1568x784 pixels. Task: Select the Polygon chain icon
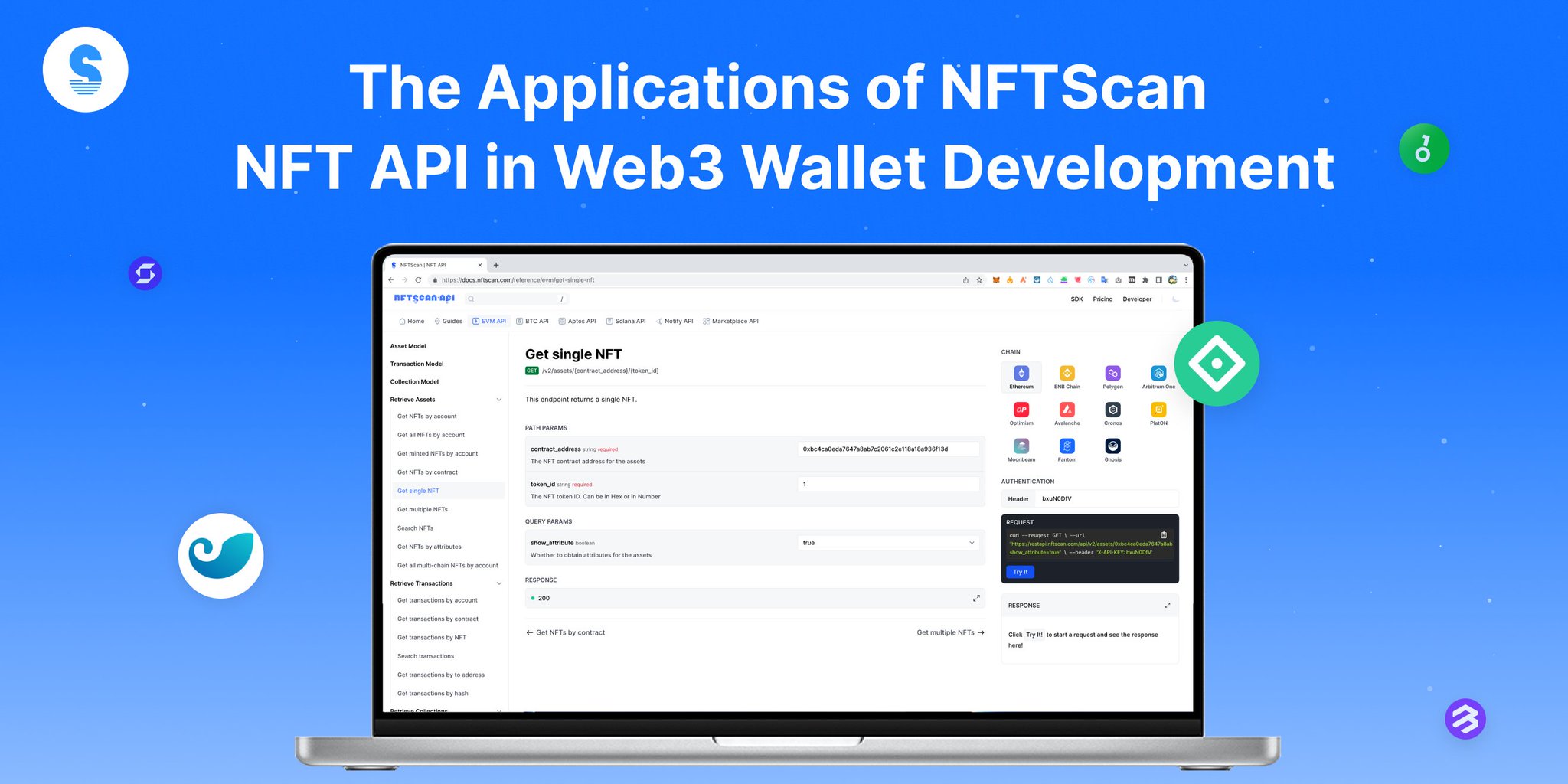(1112, 374)
